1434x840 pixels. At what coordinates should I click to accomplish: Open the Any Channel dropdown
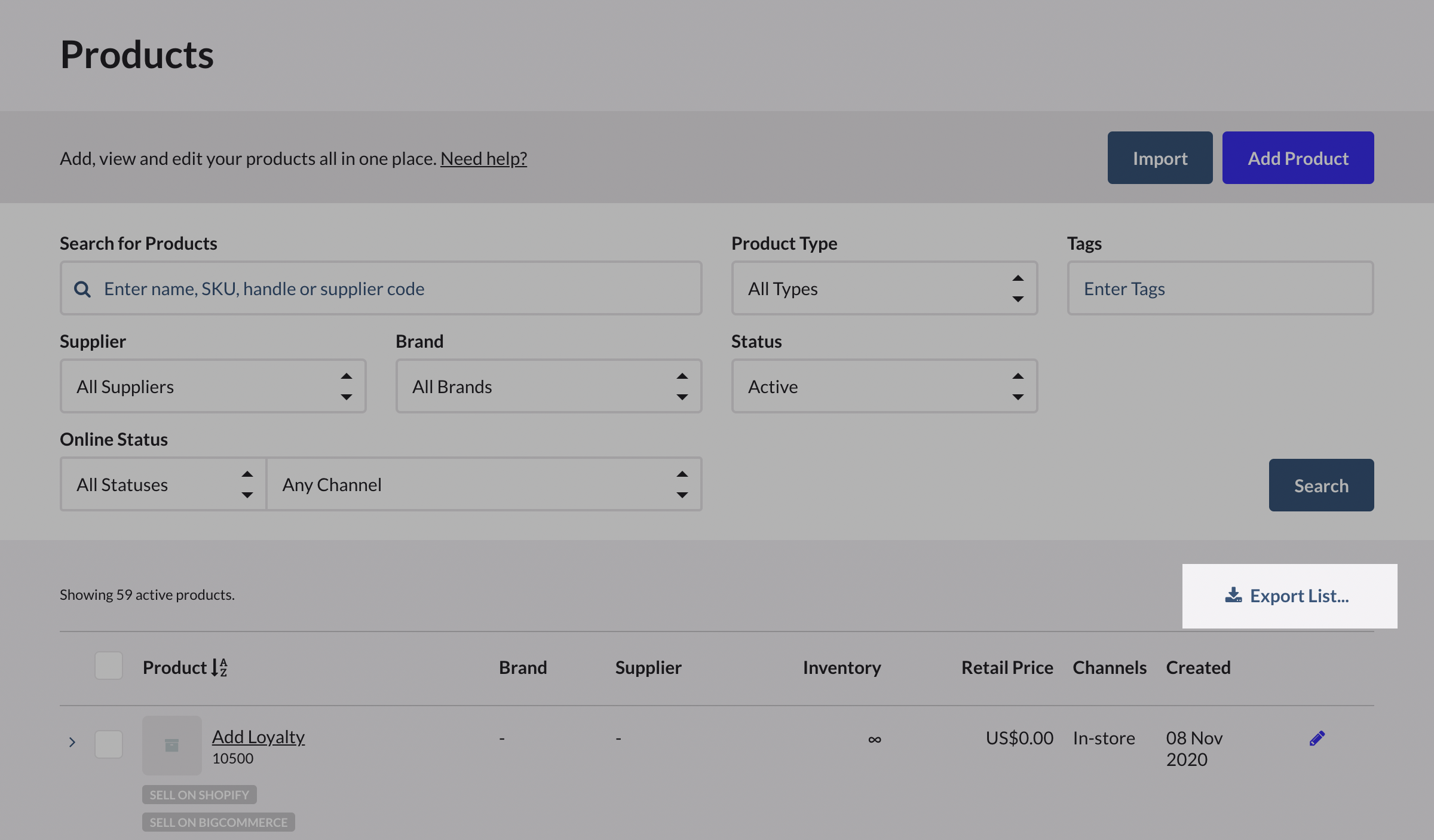484,484
